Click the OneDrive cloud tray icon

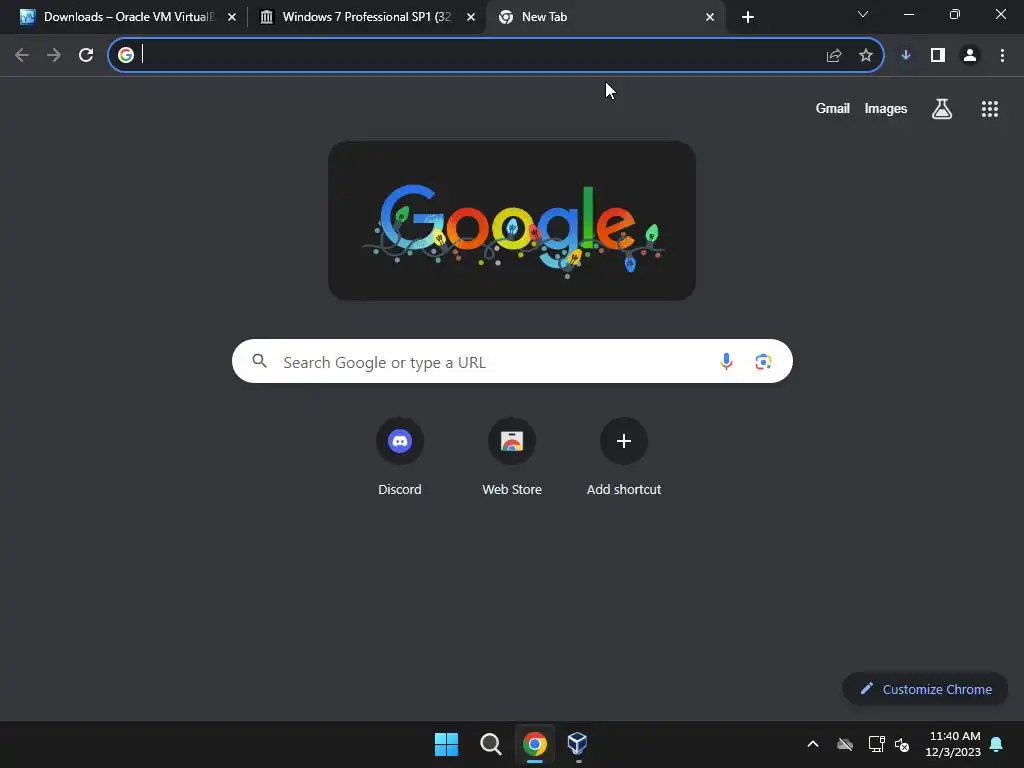[845, 744]
